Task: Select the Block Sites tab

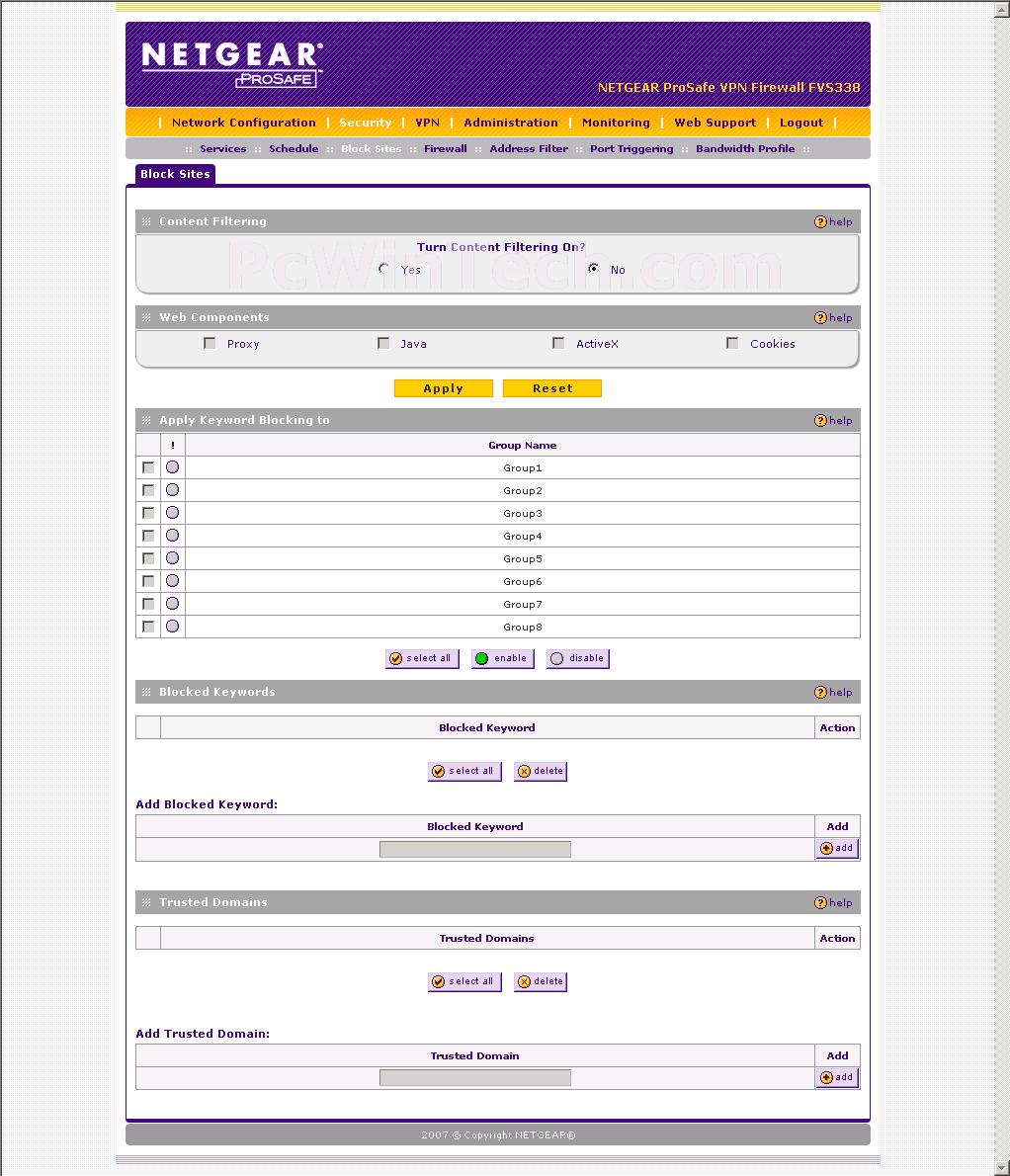Action: click(176, 174)
